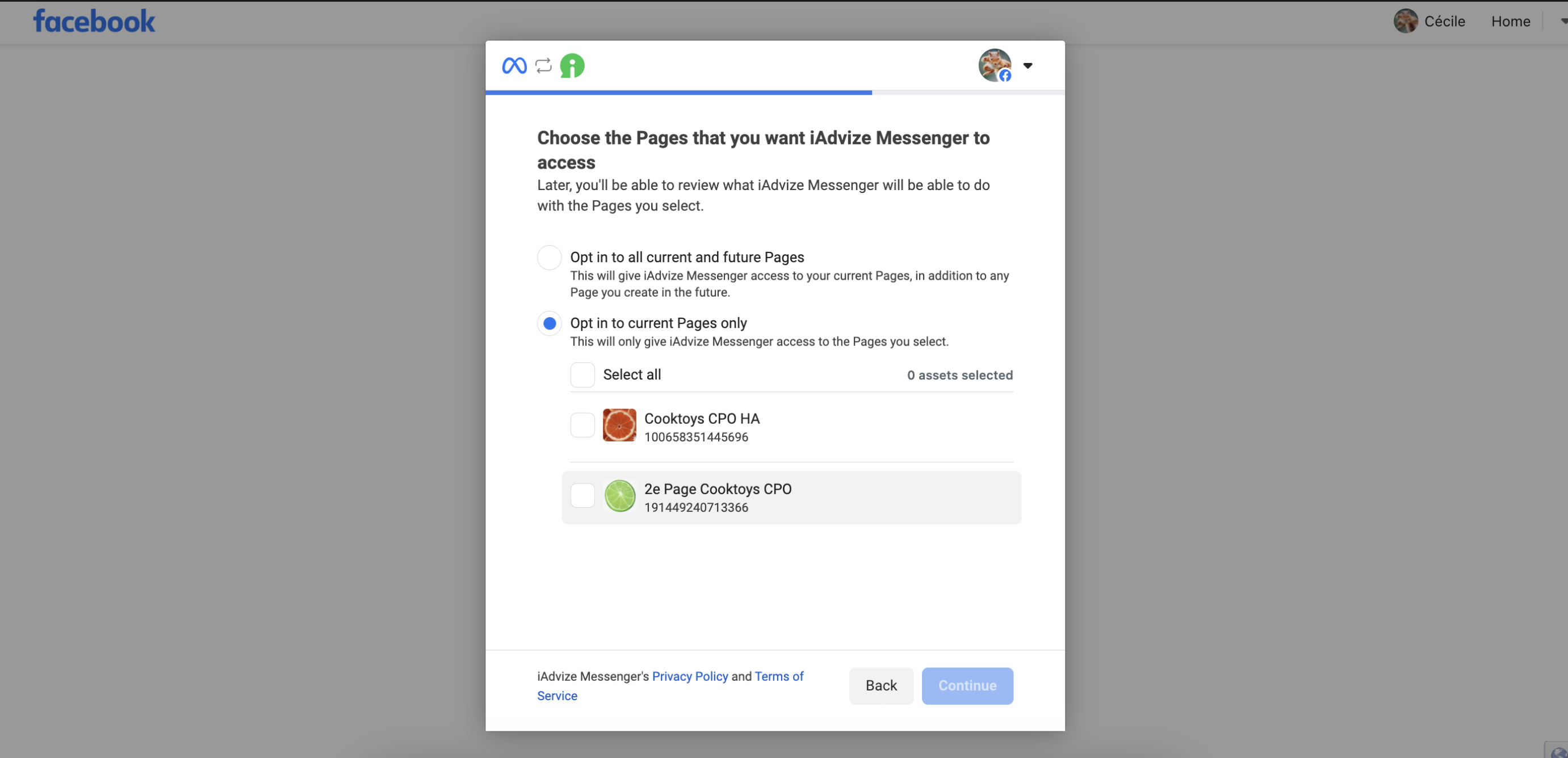The width and height of the screenshot is (1568, 758).
Task: Open the account switcher dropdown arrow
Action: 1028,66
